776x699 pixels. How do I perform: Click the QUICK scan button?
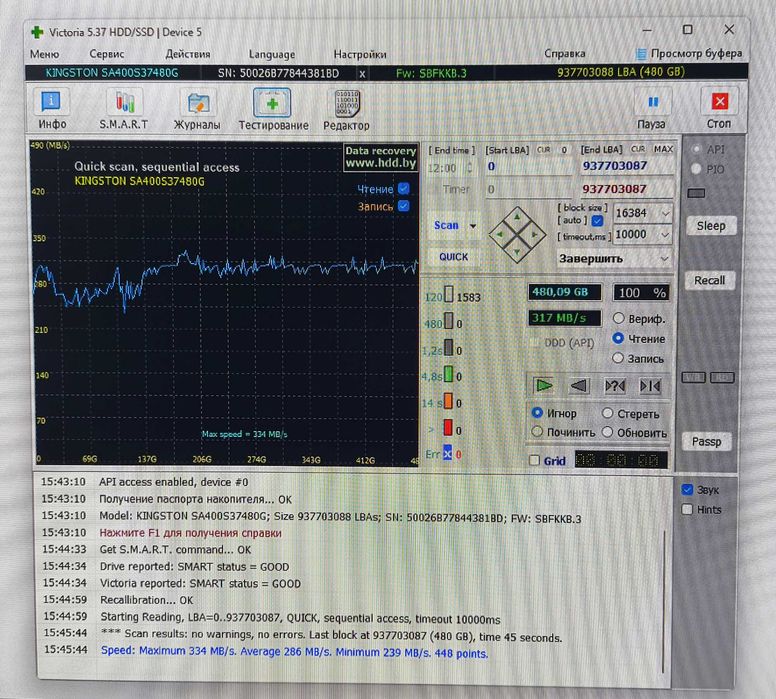click(453, 257)
